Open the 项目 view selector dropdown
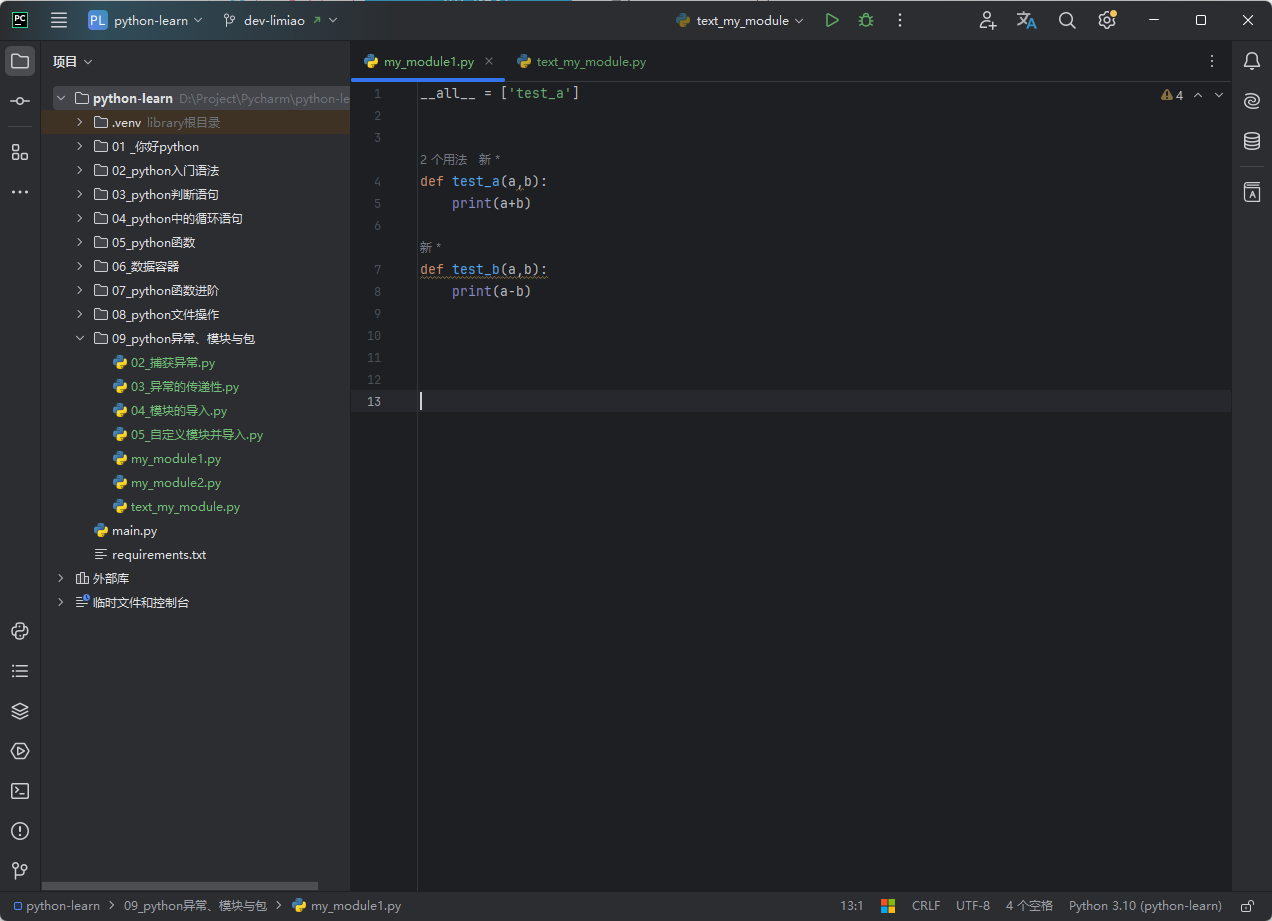The height and width of the screenshot is (921, 1272). click(73, 62)
